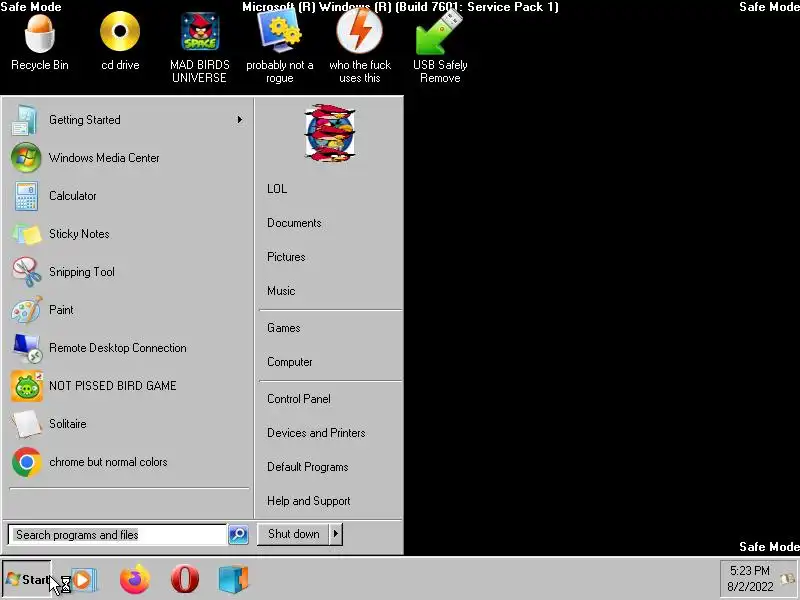Open Documents from the Start menu
The width and height of the screenshot is (800, 600).
coord(294,223)
